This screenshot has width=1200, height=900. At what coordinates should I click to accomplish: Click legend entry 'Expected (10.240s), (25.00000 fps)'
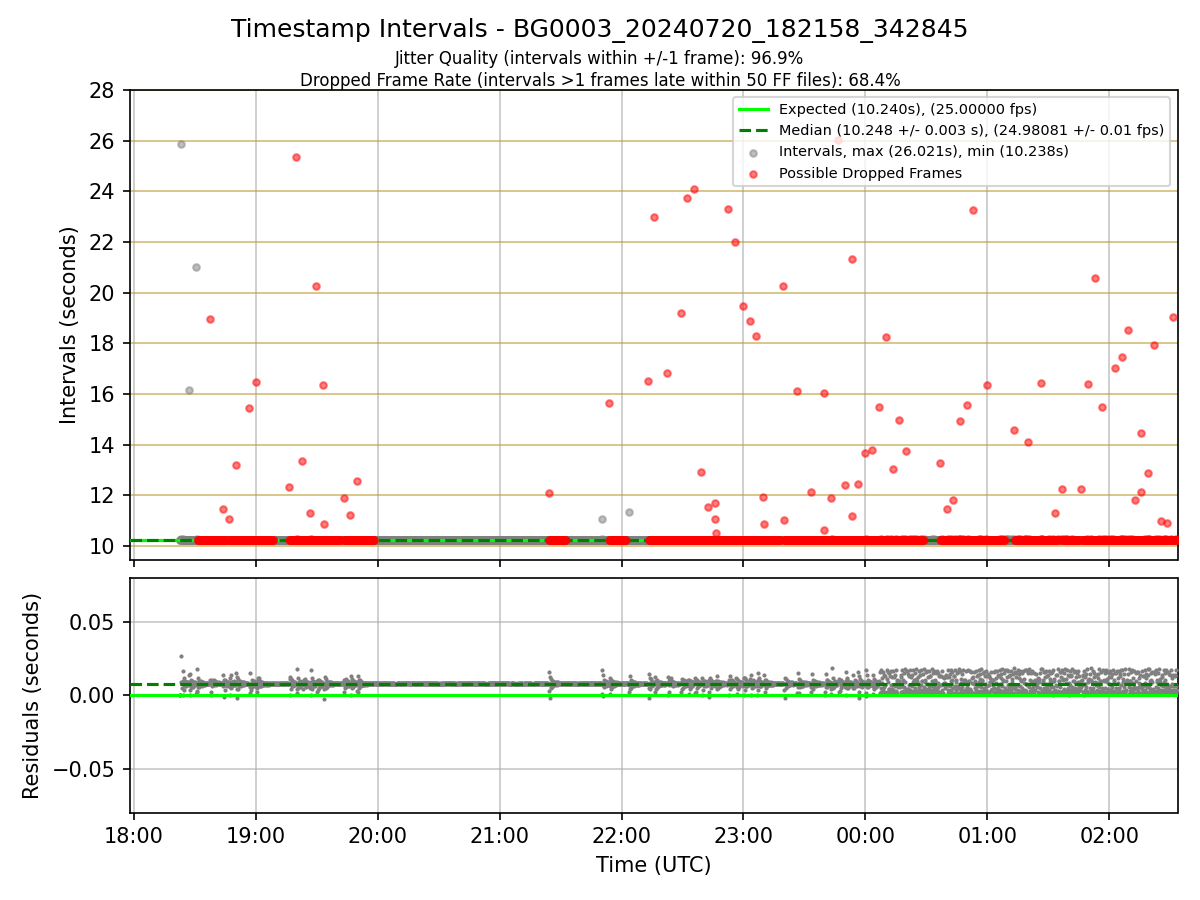tap(907, 109)
